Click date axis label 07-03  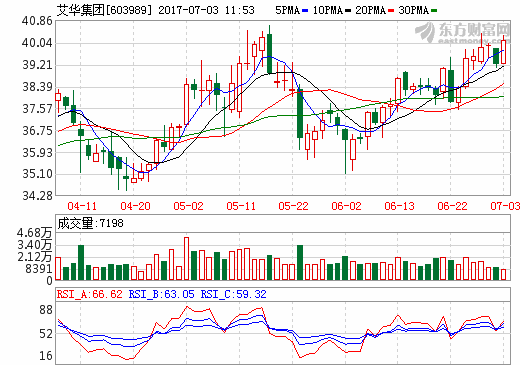point(505,206)
